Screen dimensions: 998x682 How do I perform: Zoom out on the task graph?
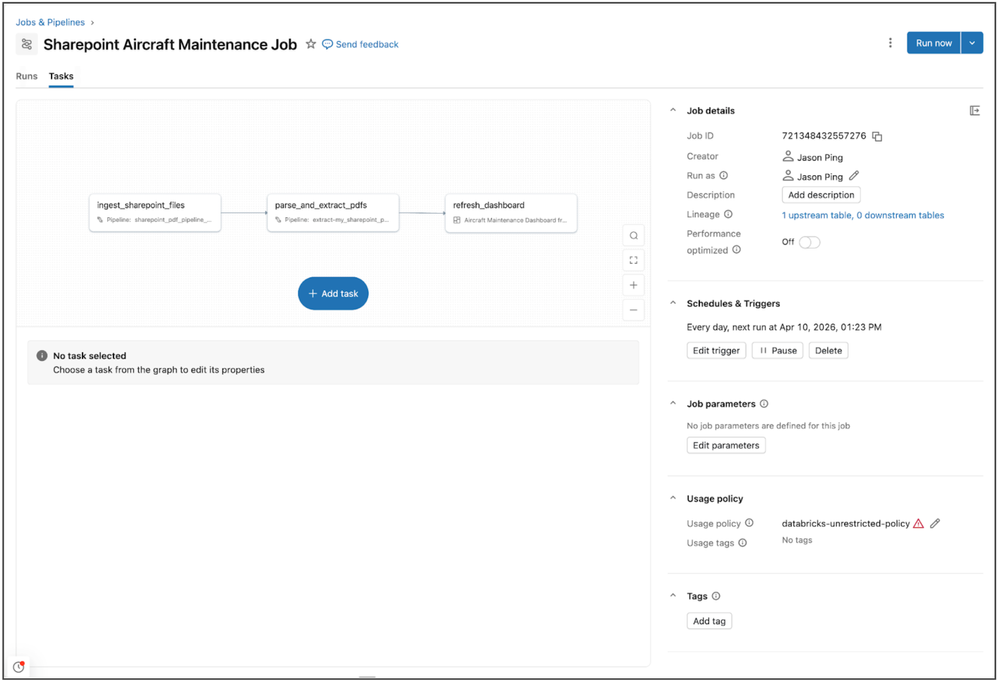[x=633, y=310]
